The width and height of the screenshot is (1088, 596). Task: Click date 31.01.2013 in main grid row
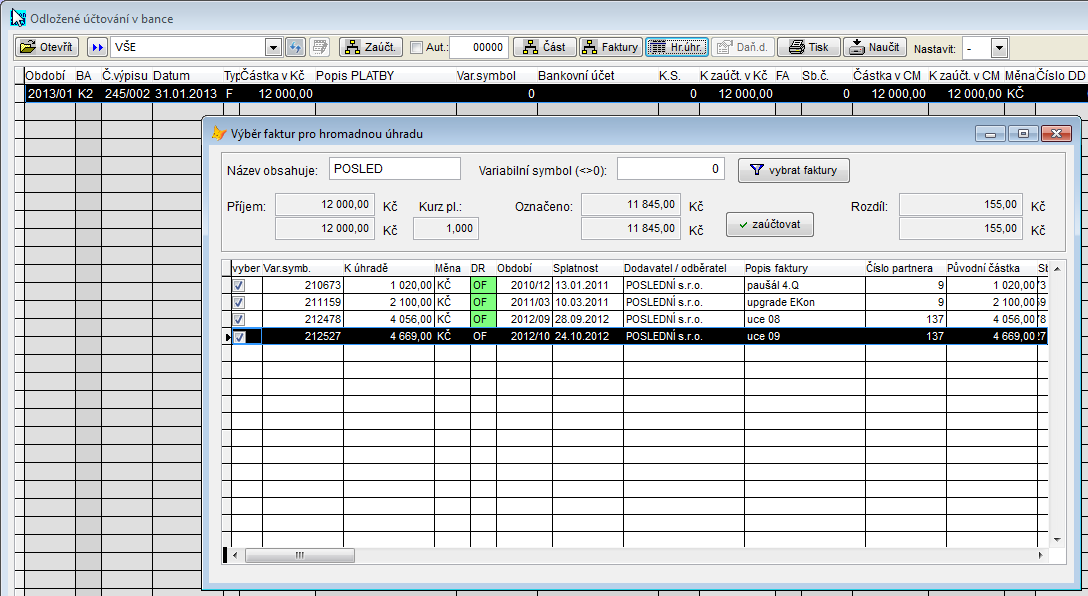tap(185, 94)
